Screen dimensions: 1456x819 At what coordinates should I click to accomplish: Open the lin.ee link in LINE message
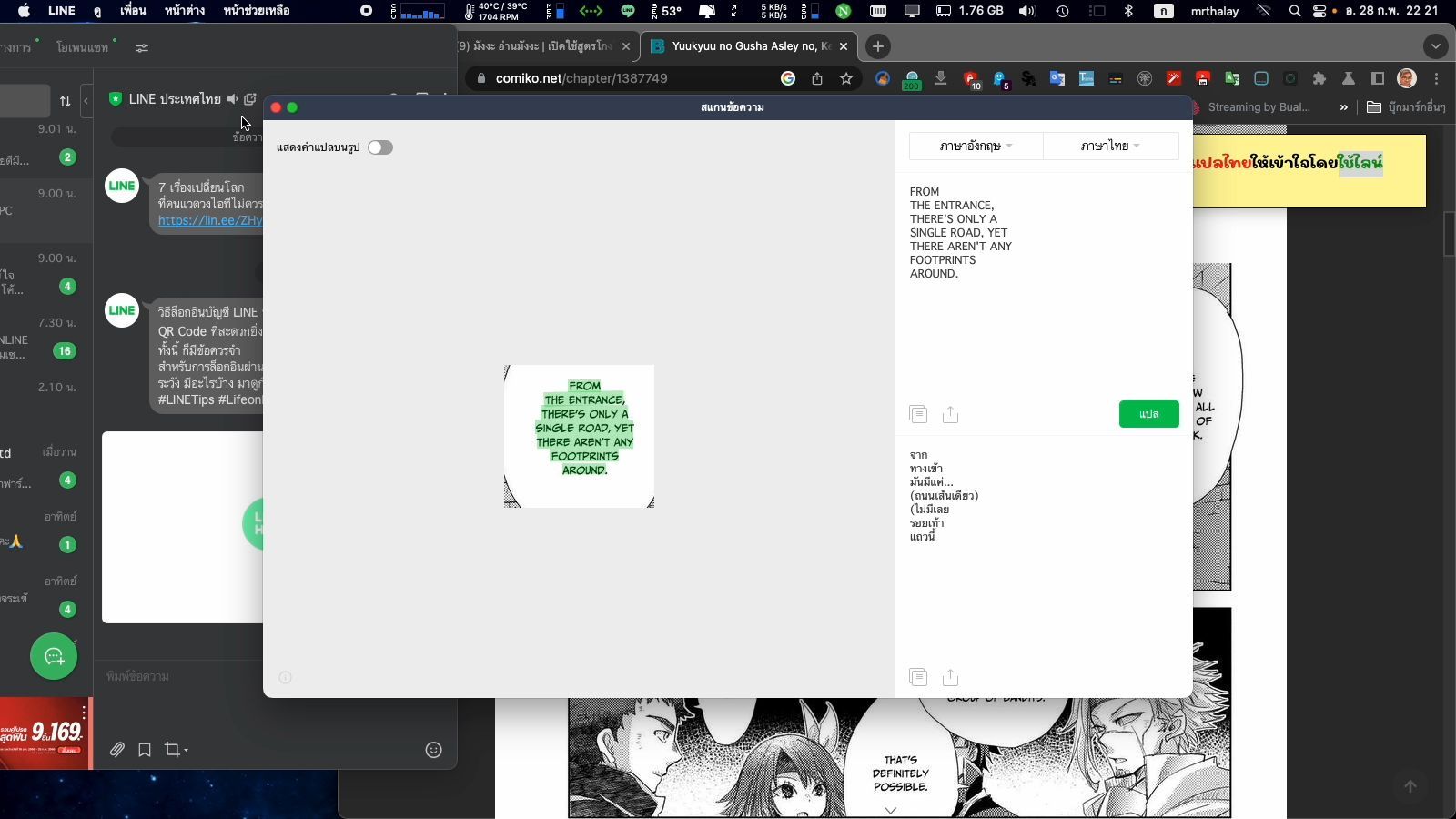point(210,220)
